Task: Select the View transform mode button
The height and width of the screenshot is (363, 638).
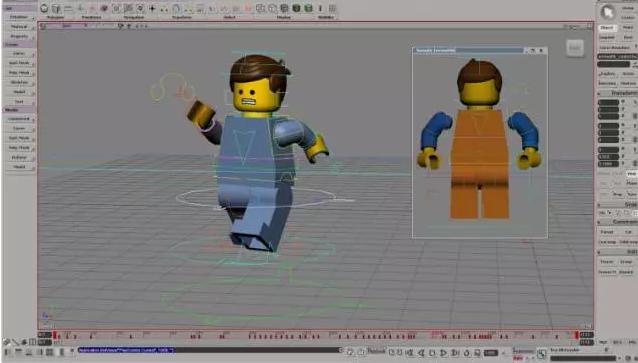Action: point(631,174)
